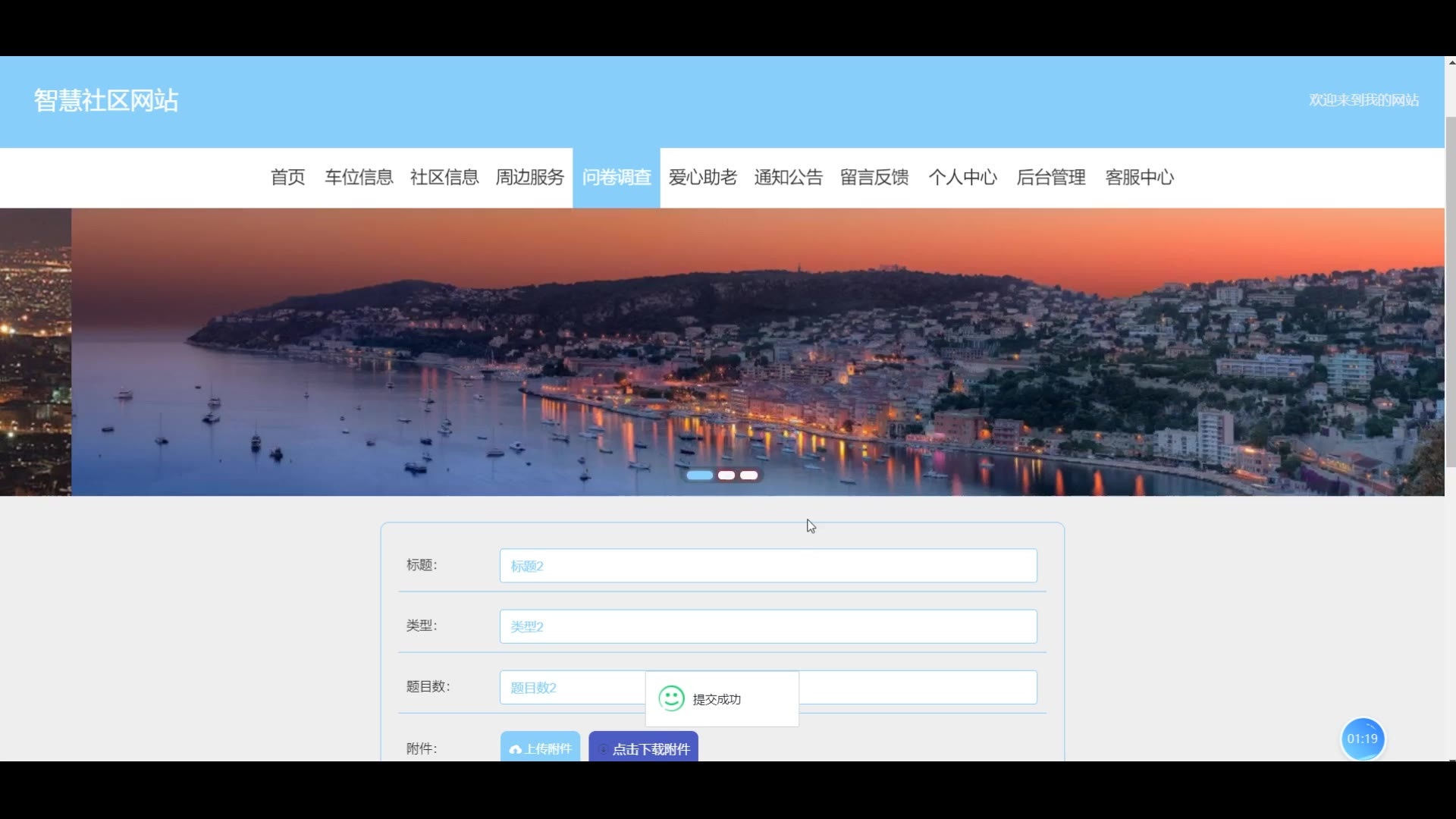Select the first carousel indicator dot

[699, 475]
